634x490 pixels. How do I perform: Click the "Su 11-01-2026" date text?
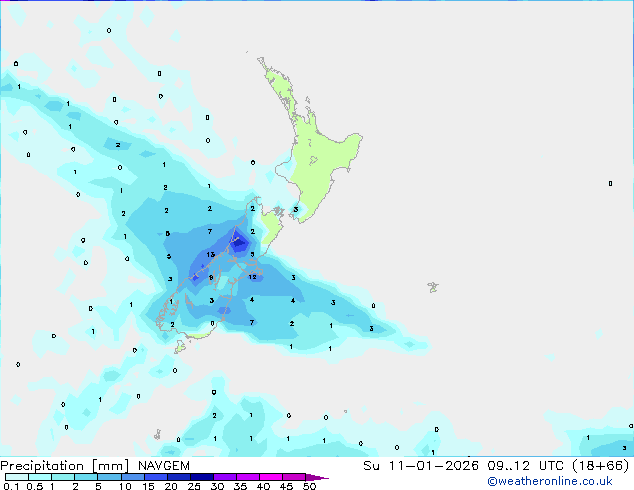421,466
